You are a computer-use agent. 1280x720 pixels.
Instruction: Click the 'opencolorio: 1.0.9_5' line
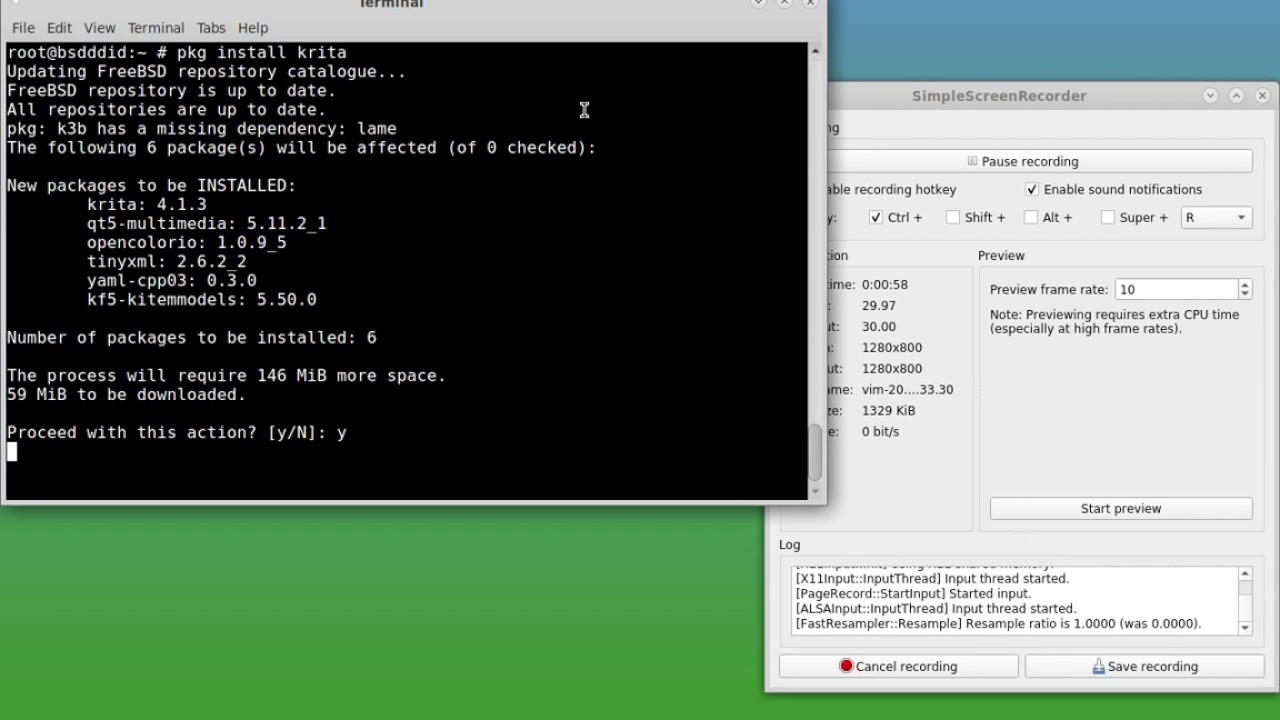click(x=187, y=242)
